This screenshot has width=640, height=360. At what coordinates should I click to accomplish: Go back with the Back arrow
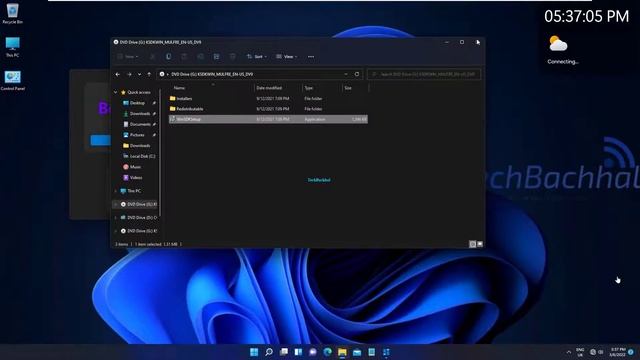[118, 74]
